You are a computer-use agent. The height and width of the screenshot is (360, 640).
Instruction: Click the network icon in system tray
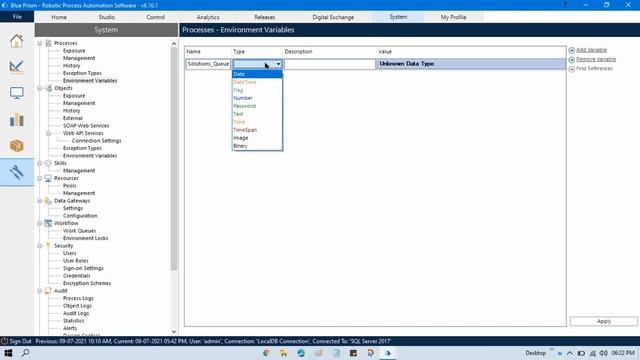[x=593, y=353]
